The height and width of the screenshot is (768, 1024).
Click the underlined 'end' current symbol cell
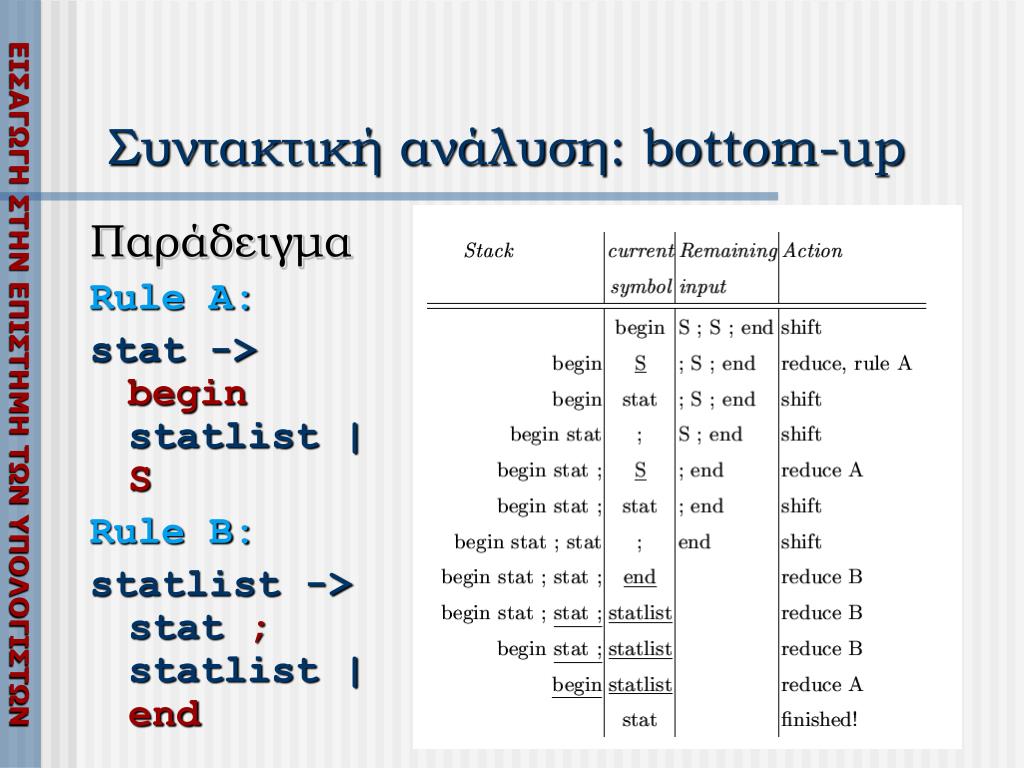click(639, 577)
